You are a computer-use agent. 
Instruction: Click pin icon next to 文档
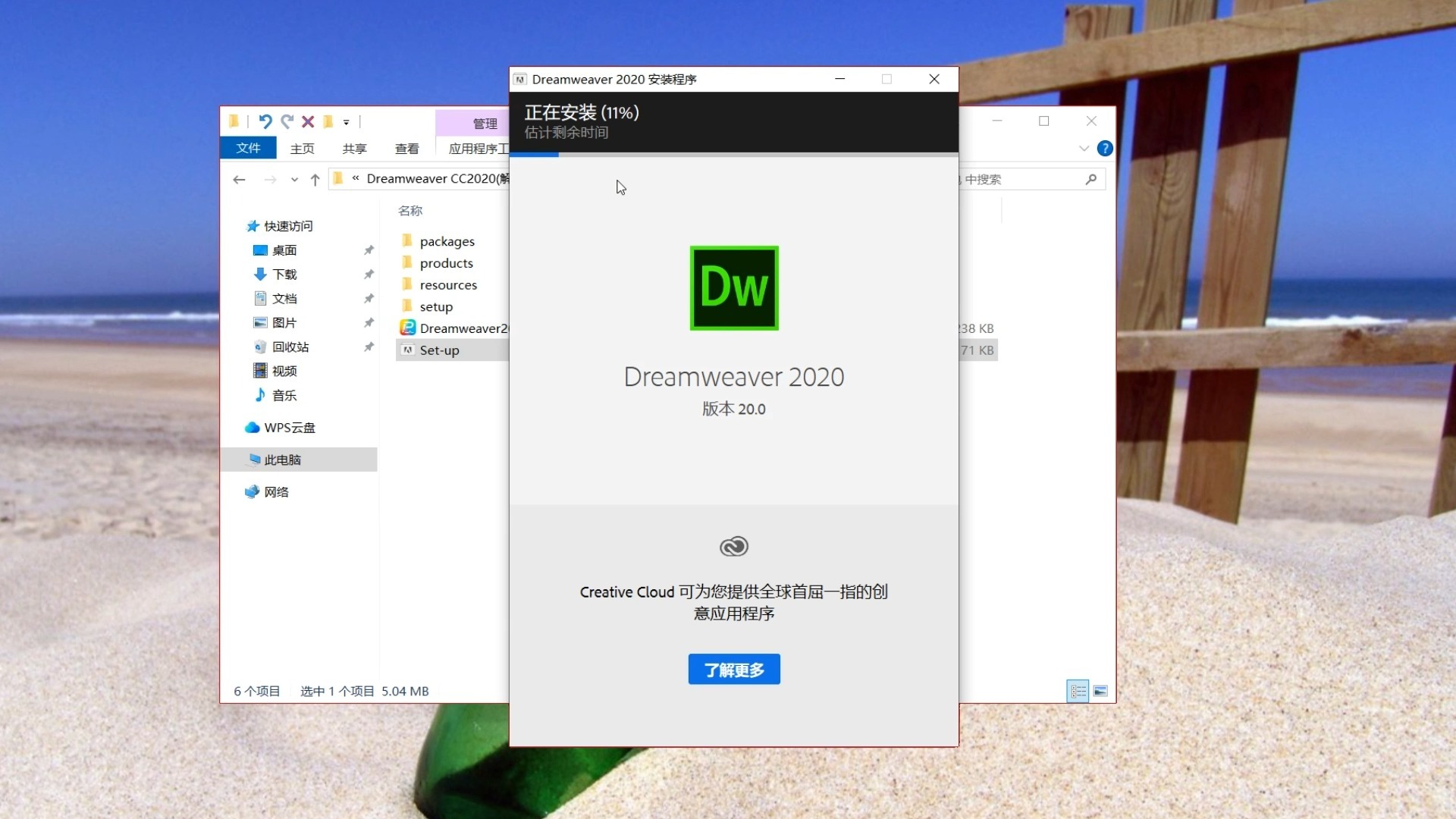click(369, 299)
